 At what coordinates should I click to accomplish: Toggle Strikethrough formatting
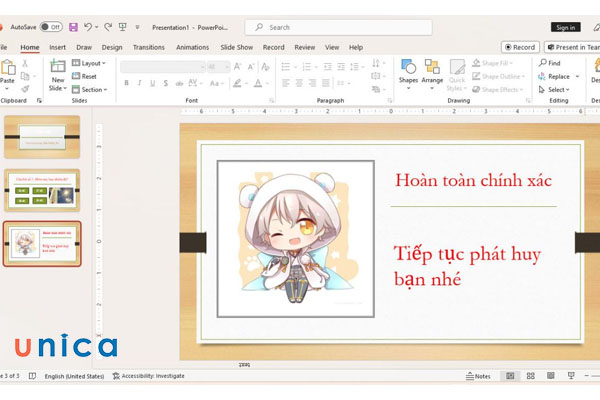pos(179,83)
